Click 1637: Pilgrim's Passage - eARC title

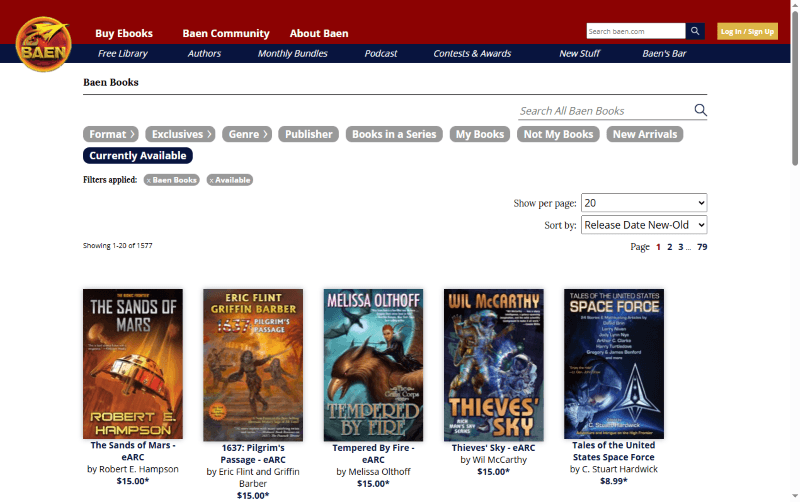pos(253,454)
